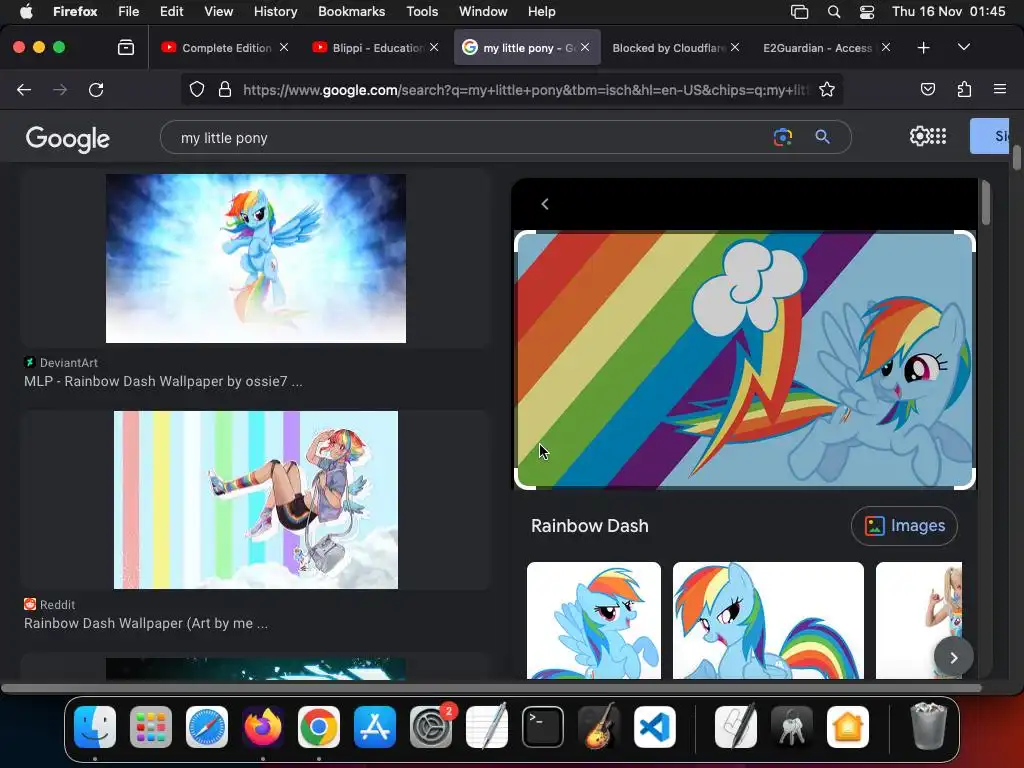1024x768 pixels.
Task: Search by image with Google Lens icon
Action: coord(782,137)
